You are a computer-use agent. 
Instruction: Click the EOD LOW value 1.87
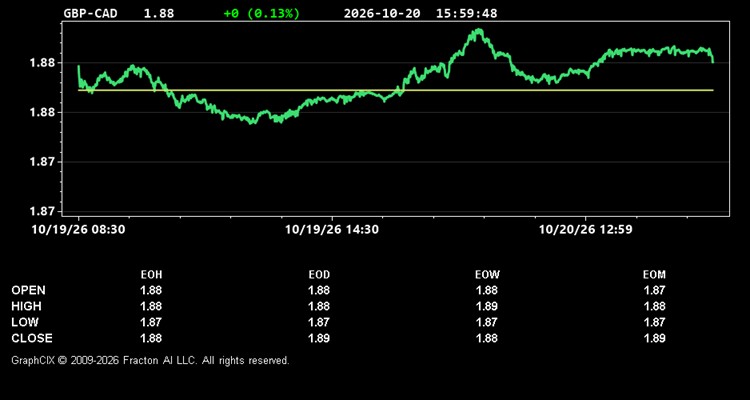pyautogui.click(x=319, y=322)
